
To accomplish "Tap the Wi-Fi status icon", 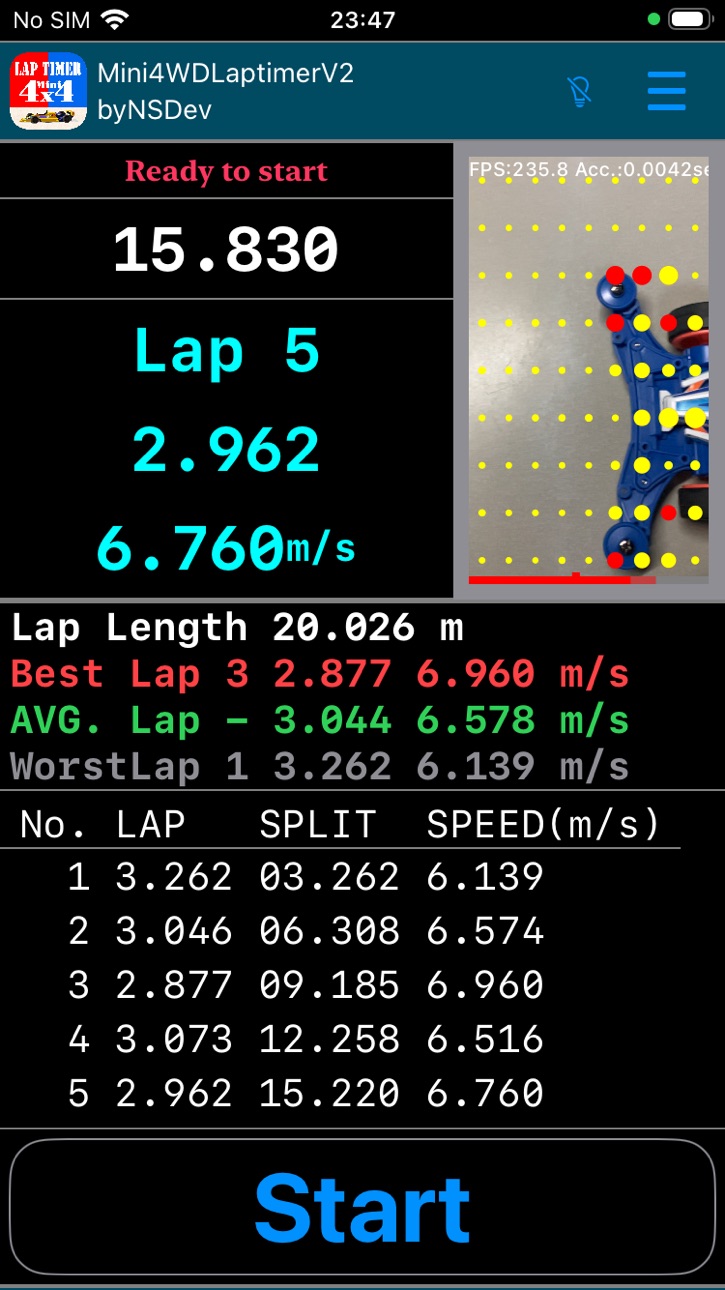I will [x=116, y=20].
